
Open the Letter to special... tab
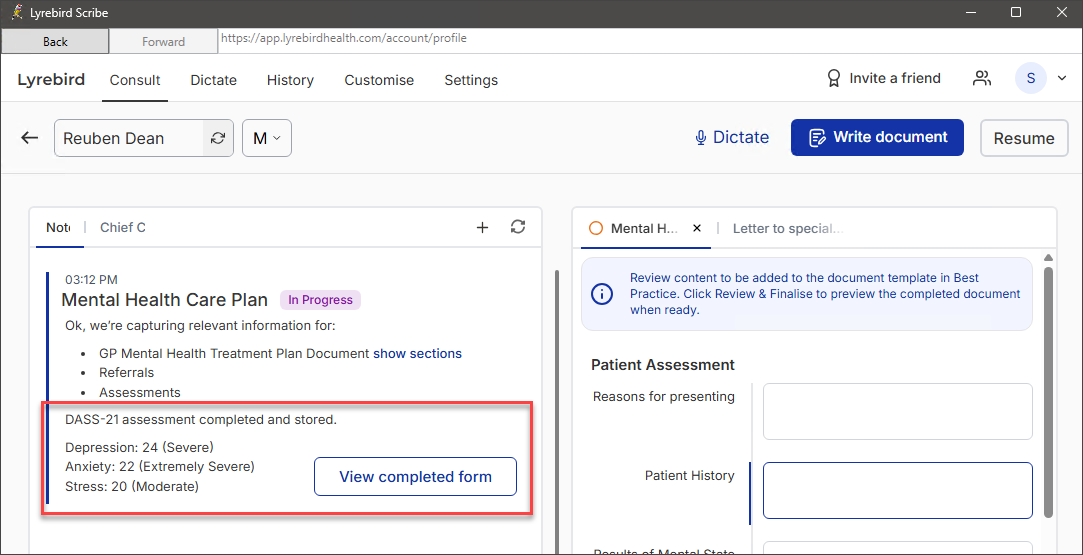click(788, 228)
